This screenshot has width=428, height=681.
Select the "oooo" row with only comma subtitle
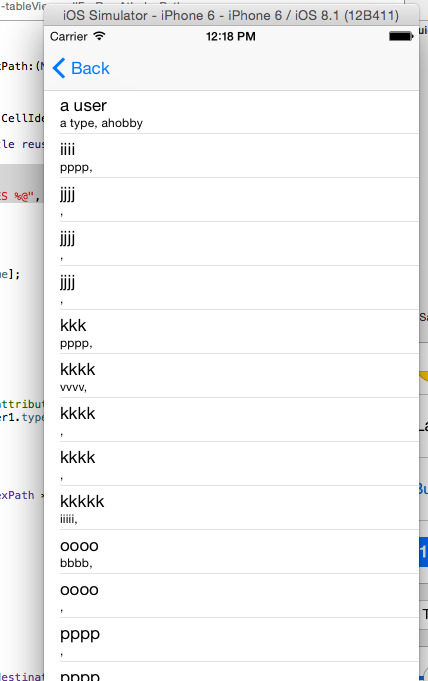231,596
